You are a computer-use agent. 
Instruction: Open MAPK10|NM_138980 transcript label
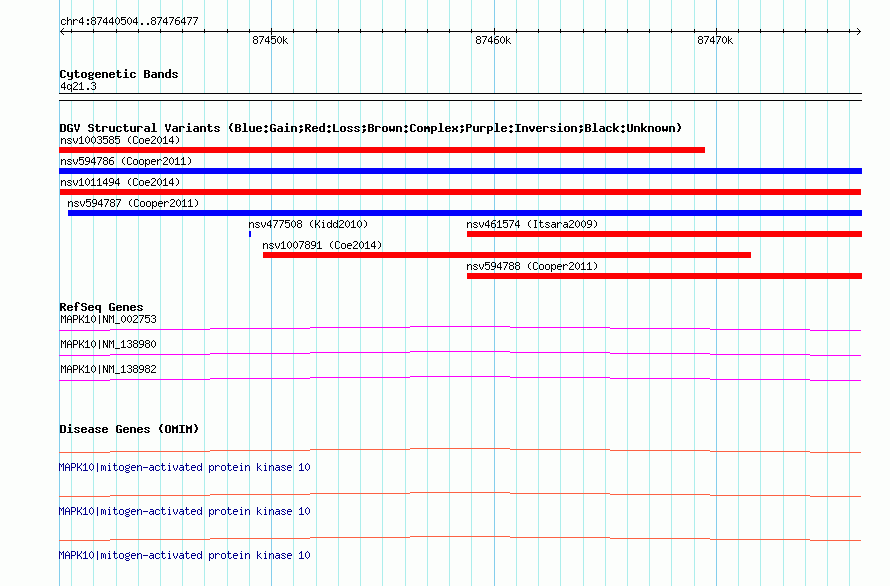click(x=108, y=344)
